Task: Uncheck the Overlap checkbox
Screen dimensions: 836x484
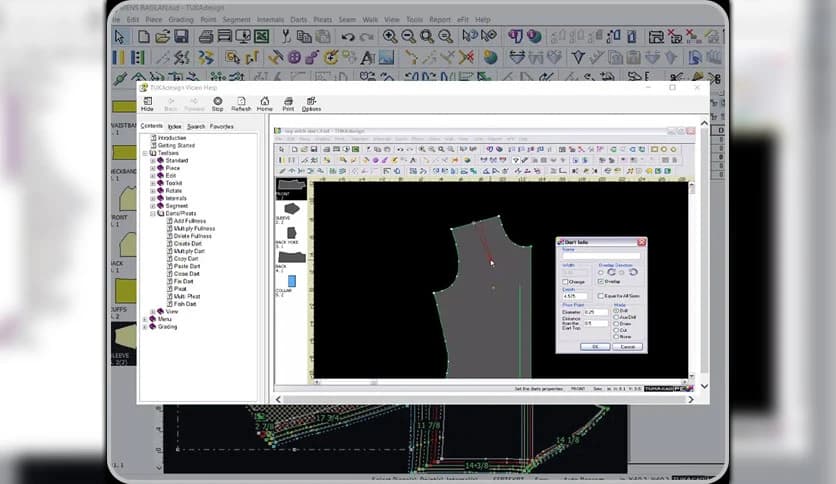Action: 600,282
